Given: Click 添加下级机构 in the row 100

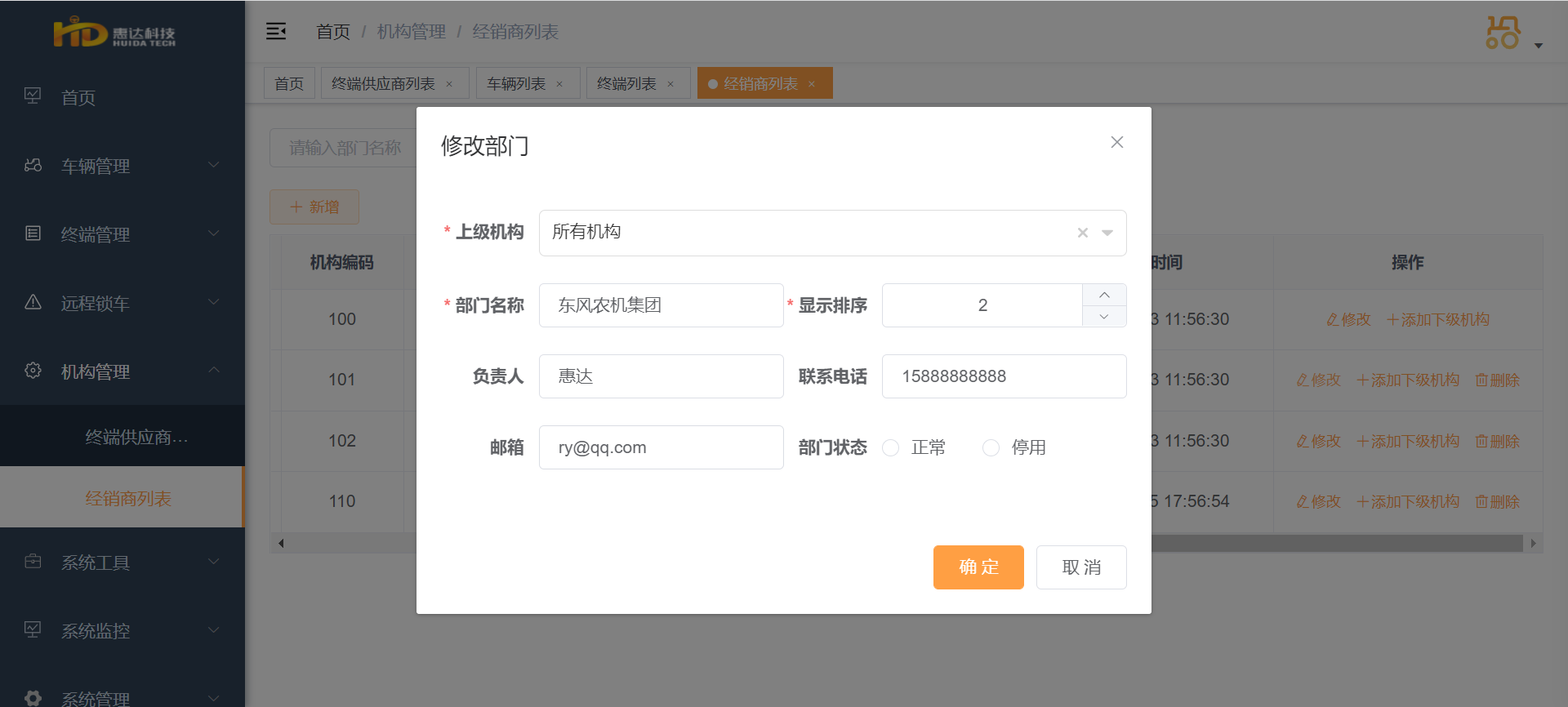Looking at the screenshot, I should 1438,319.
